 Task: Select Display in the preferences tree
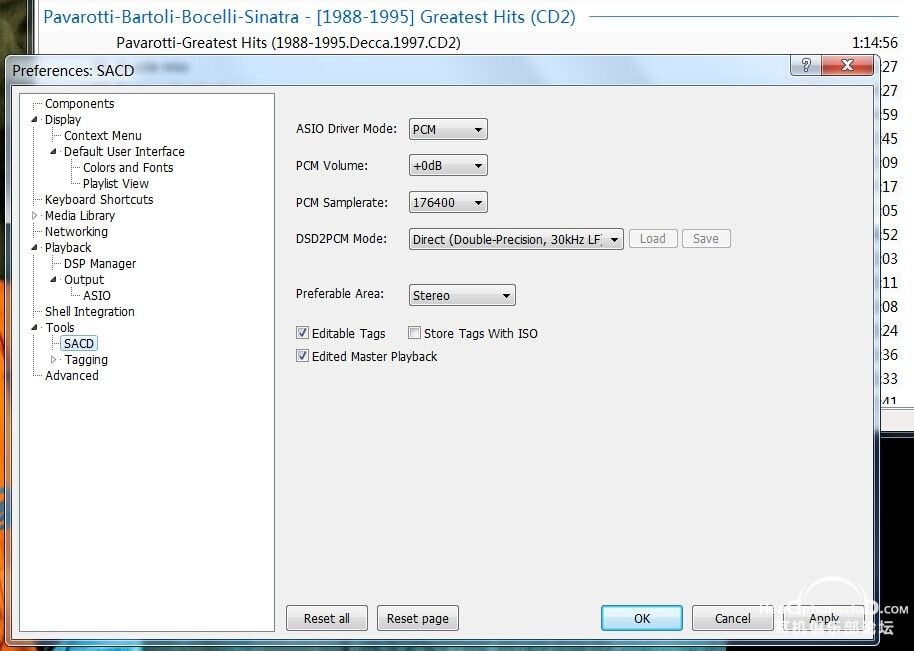tap(63, 119)
